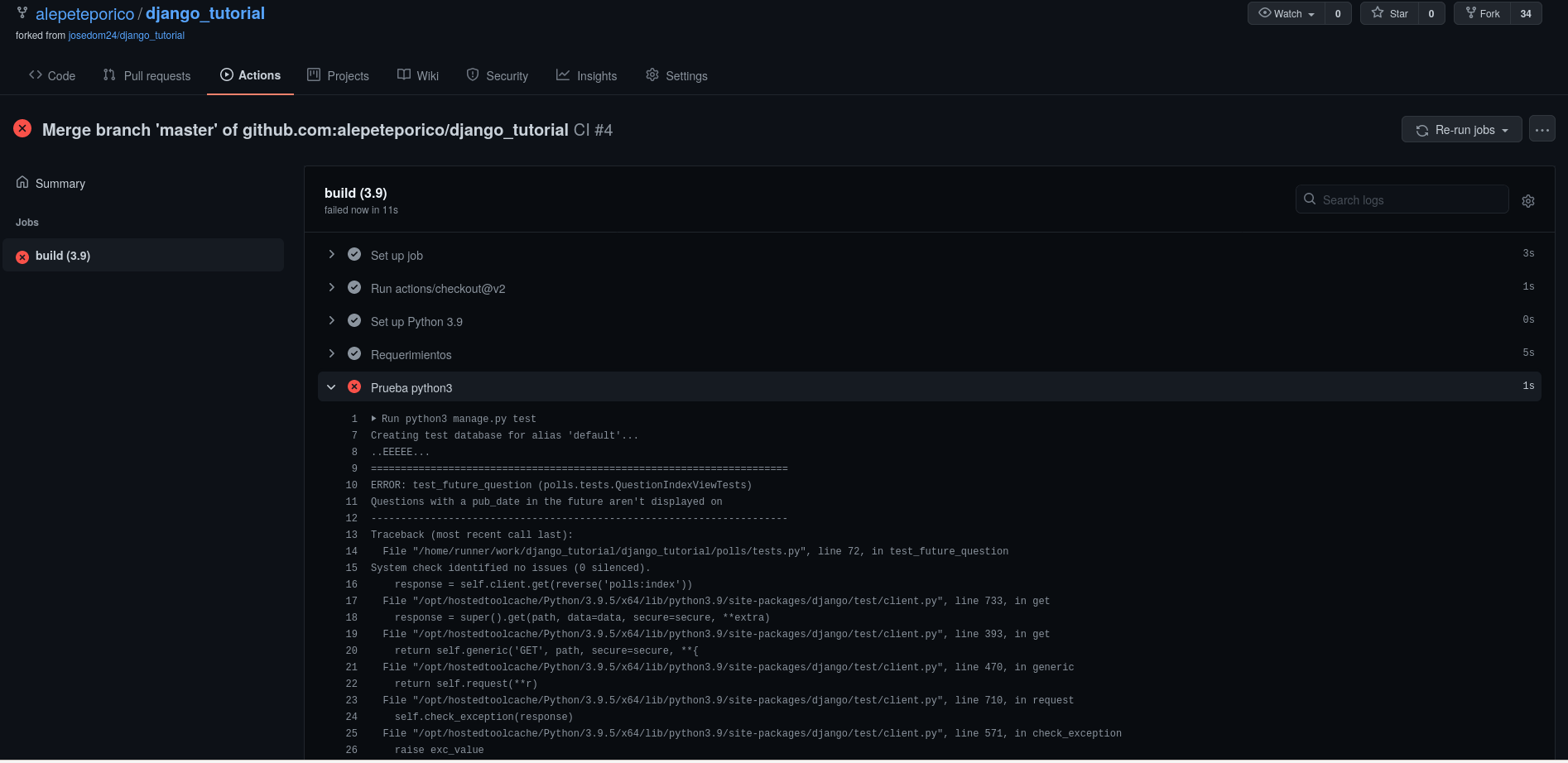Image resolution: width=1568 pixels, height=763 pixels.
Task: Click the Summary home icon
Action: (22, 182)
